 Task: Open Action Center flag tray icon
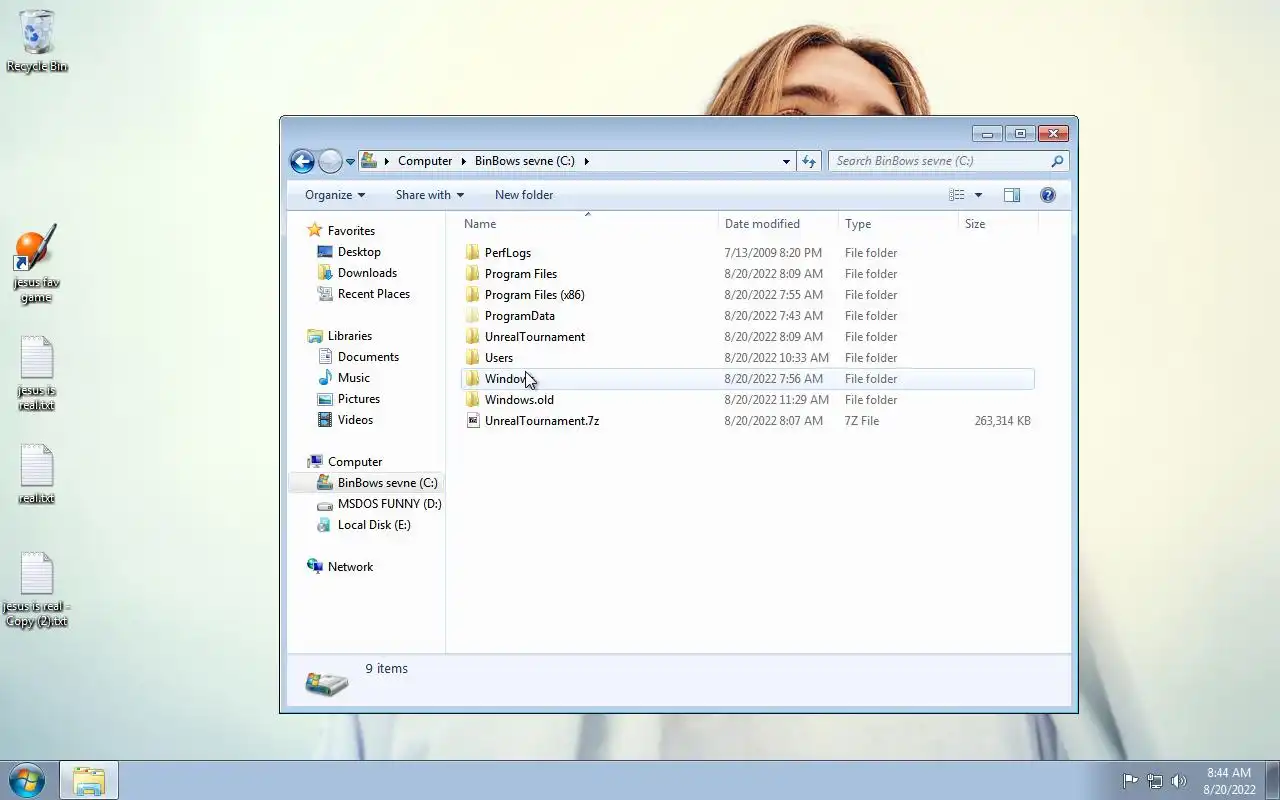coord(1130,781)
